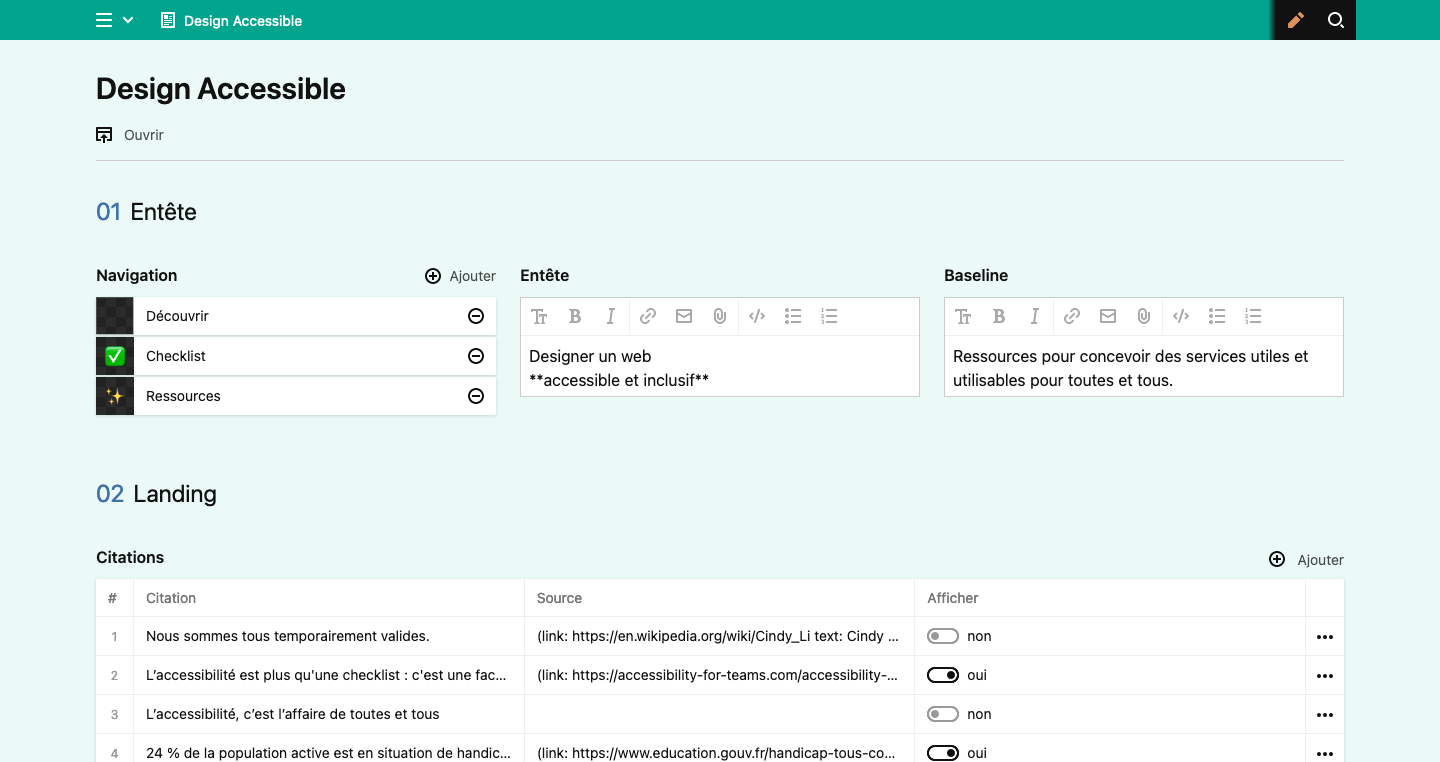
Task: Disable the oui toggle on citation 2
Action: coord(942,675)
